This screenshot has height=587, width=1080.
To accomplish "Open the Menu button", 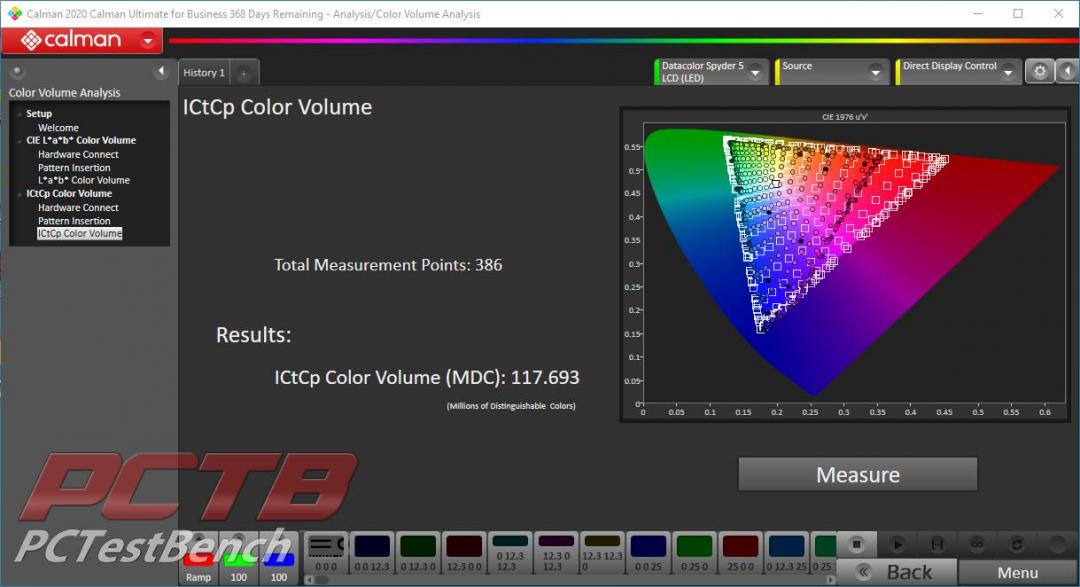I will 1017,572.
